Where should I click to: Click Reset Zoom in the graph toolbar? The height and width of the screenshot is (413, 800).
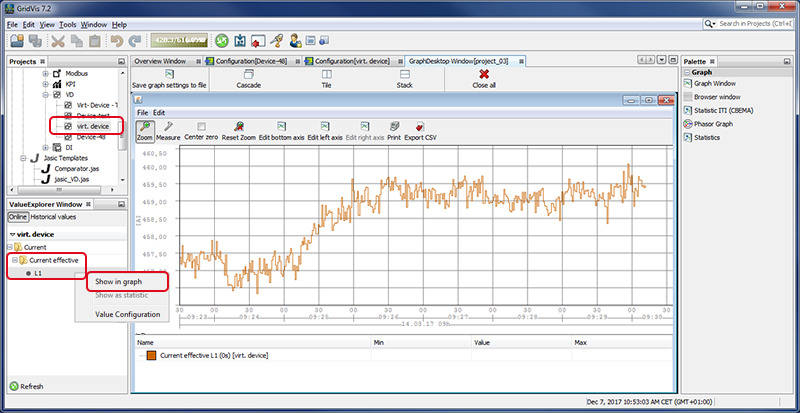pyautogui.click(x=237, y=131)
